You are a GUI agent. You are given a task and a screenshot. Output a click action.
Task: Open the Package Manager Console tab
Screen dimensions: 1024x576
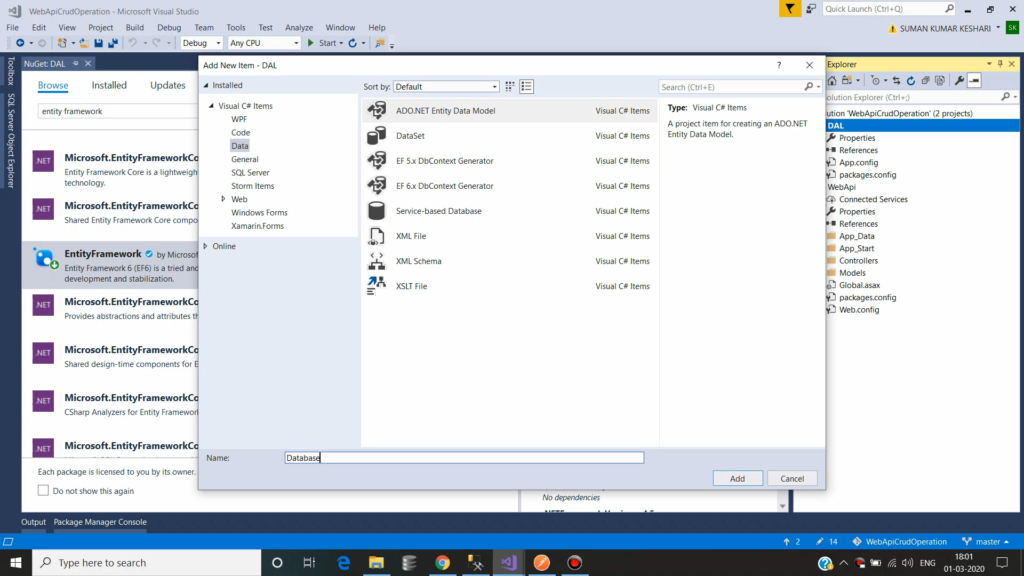pos(100,522)
